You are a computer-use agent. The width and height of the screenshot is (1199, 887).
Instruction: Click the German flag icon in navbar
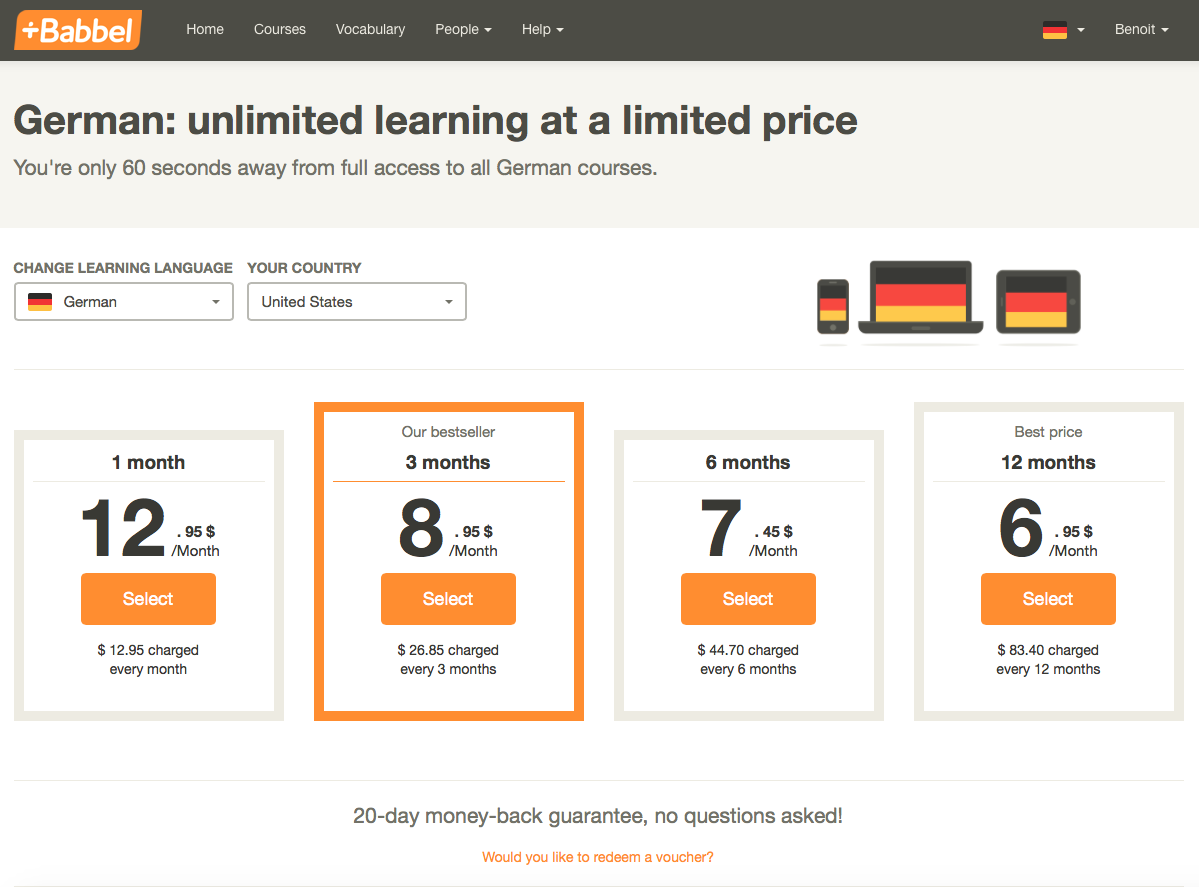[1054, 30]
